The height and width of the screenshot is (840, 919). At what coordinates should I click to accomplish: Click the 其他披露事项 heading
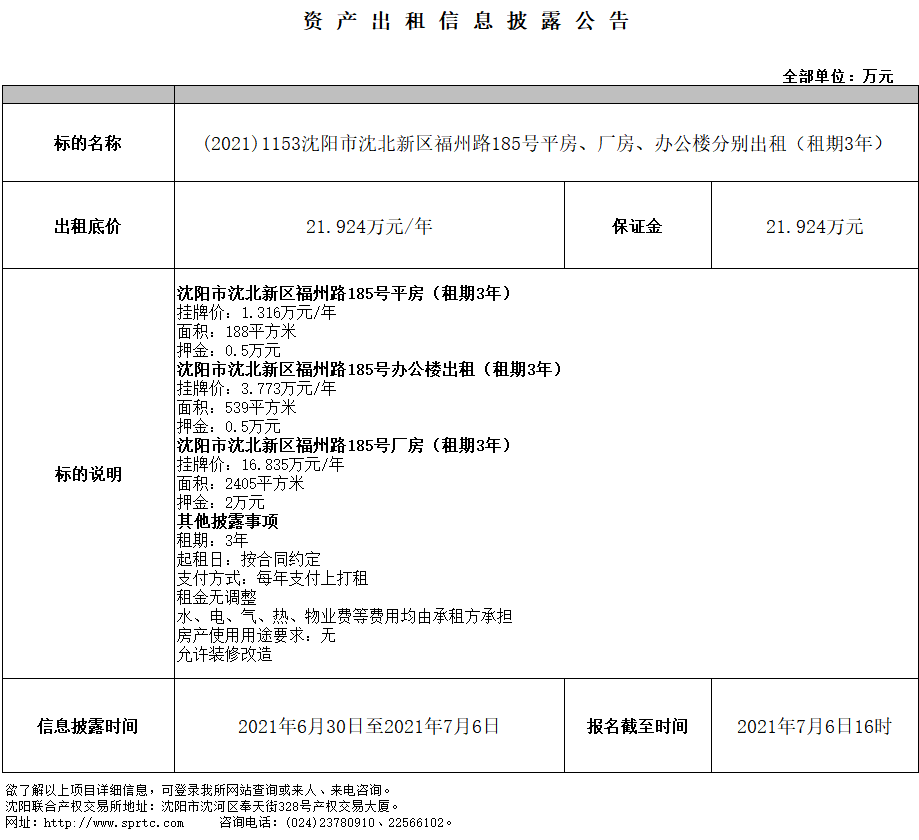pos(227,521)
